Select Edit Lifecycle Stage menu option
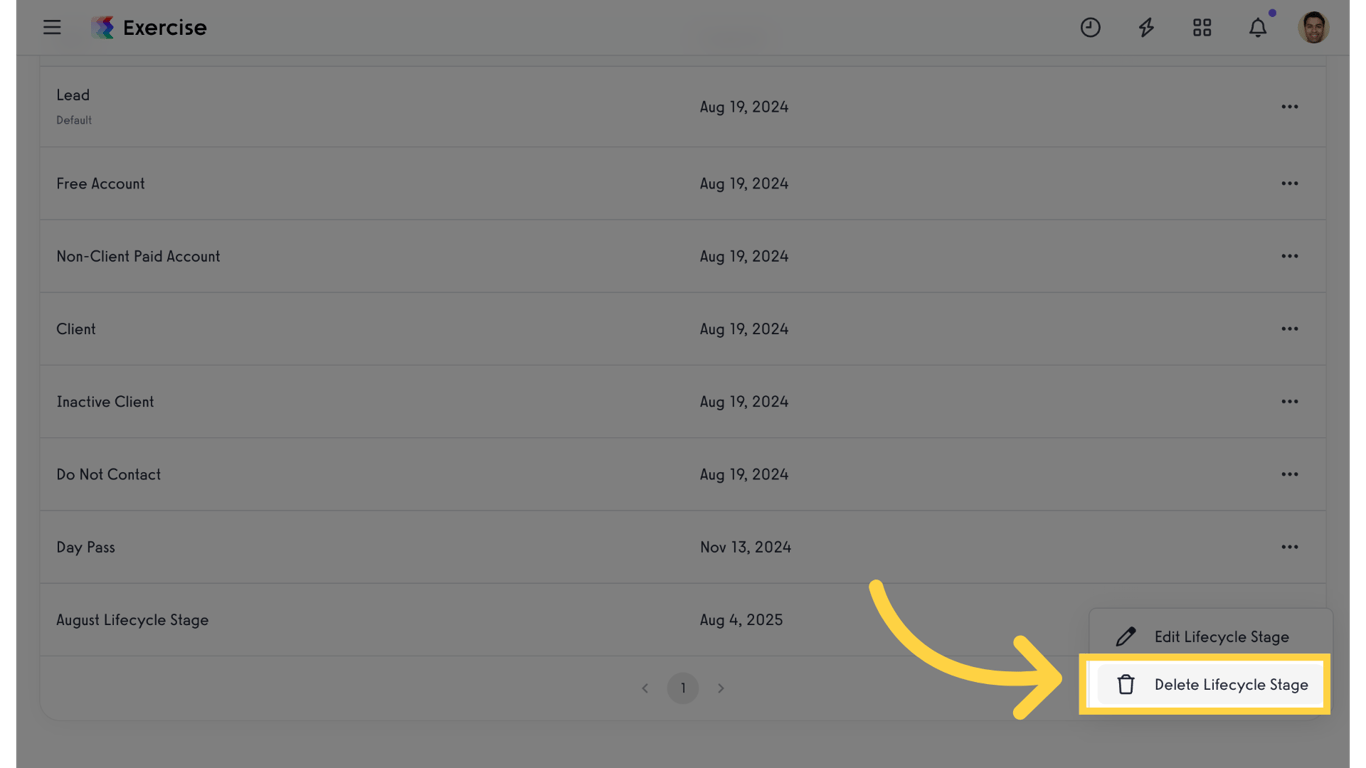Viewport: 1366px width, 768px height. [x=1221, y=637]
